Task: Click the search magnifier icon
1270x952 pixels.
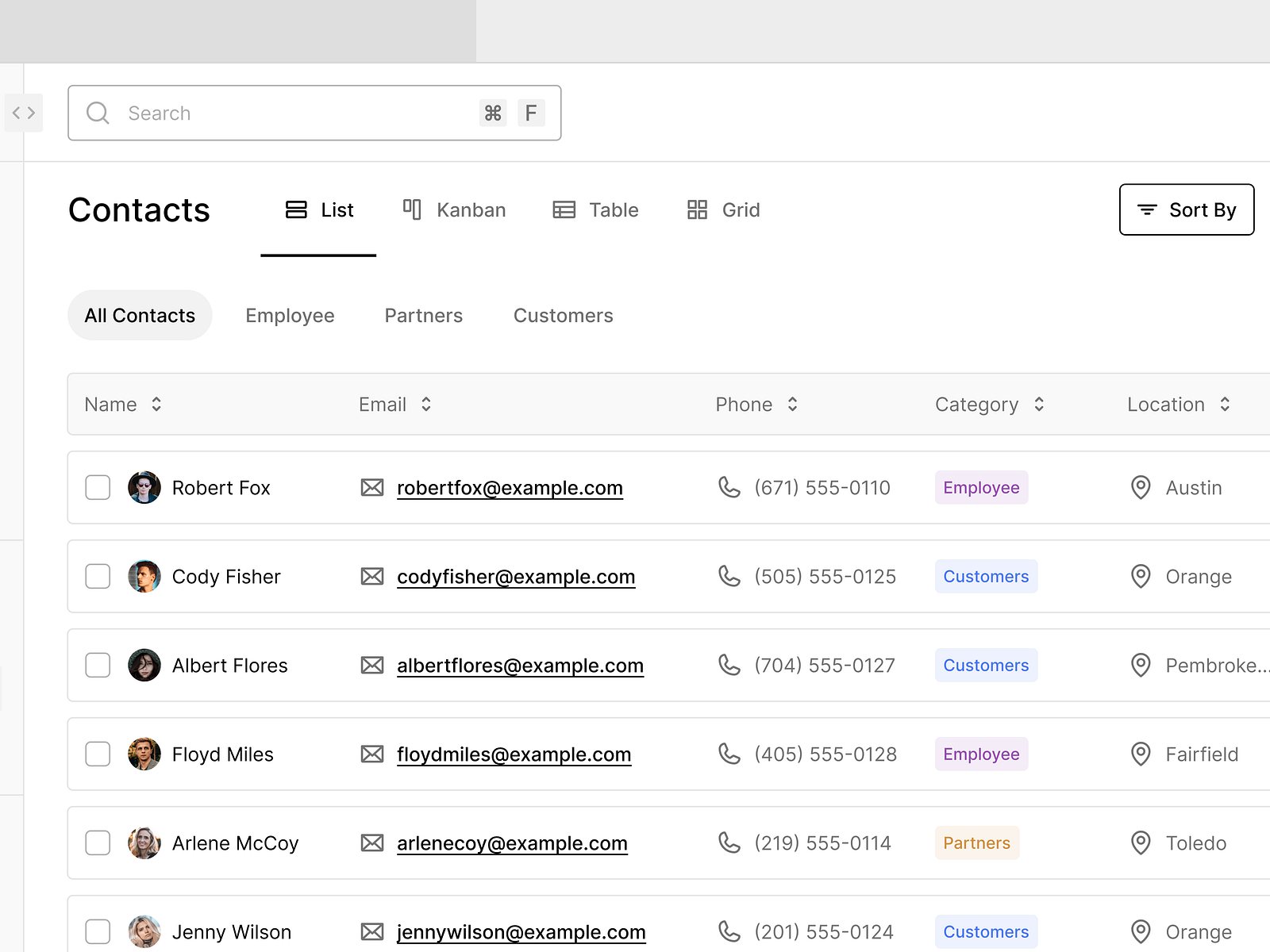Action: coord(98,113)
